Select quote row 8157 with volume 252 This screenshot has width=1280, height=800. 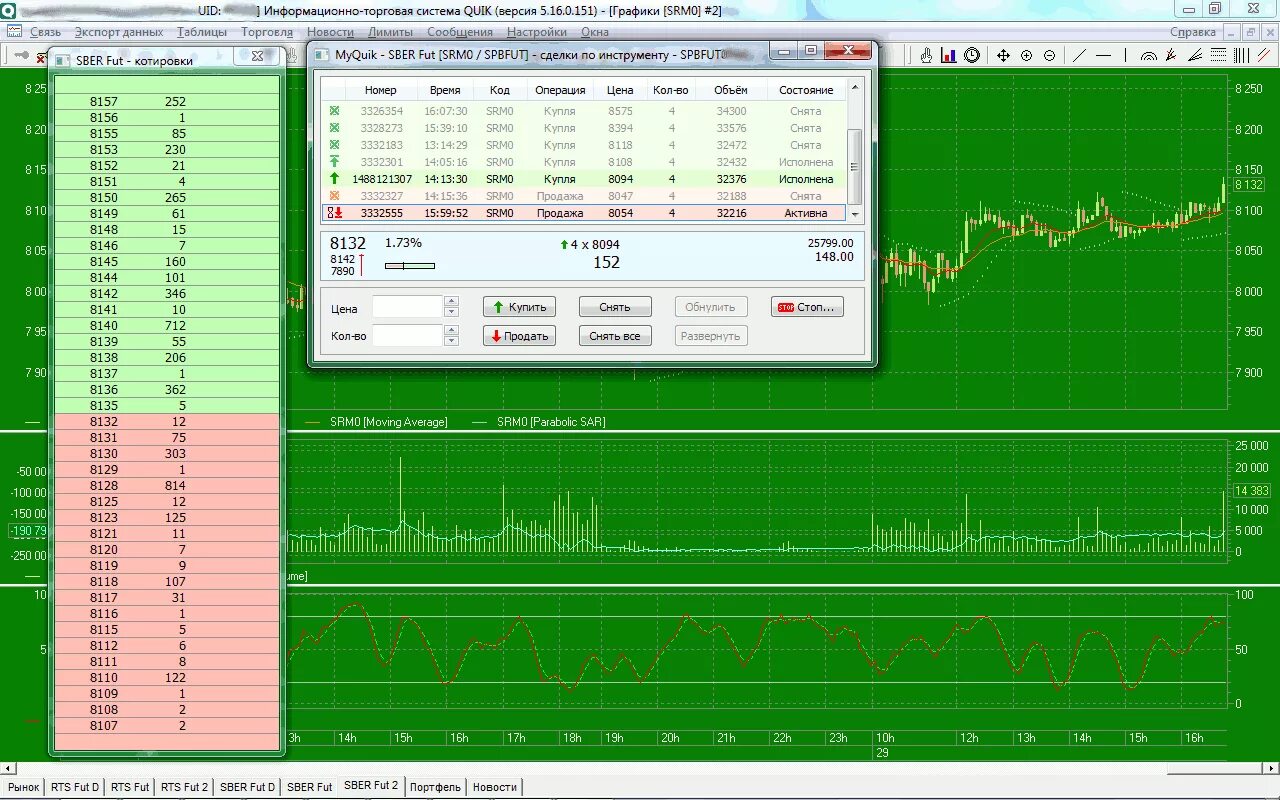point(167,101)
